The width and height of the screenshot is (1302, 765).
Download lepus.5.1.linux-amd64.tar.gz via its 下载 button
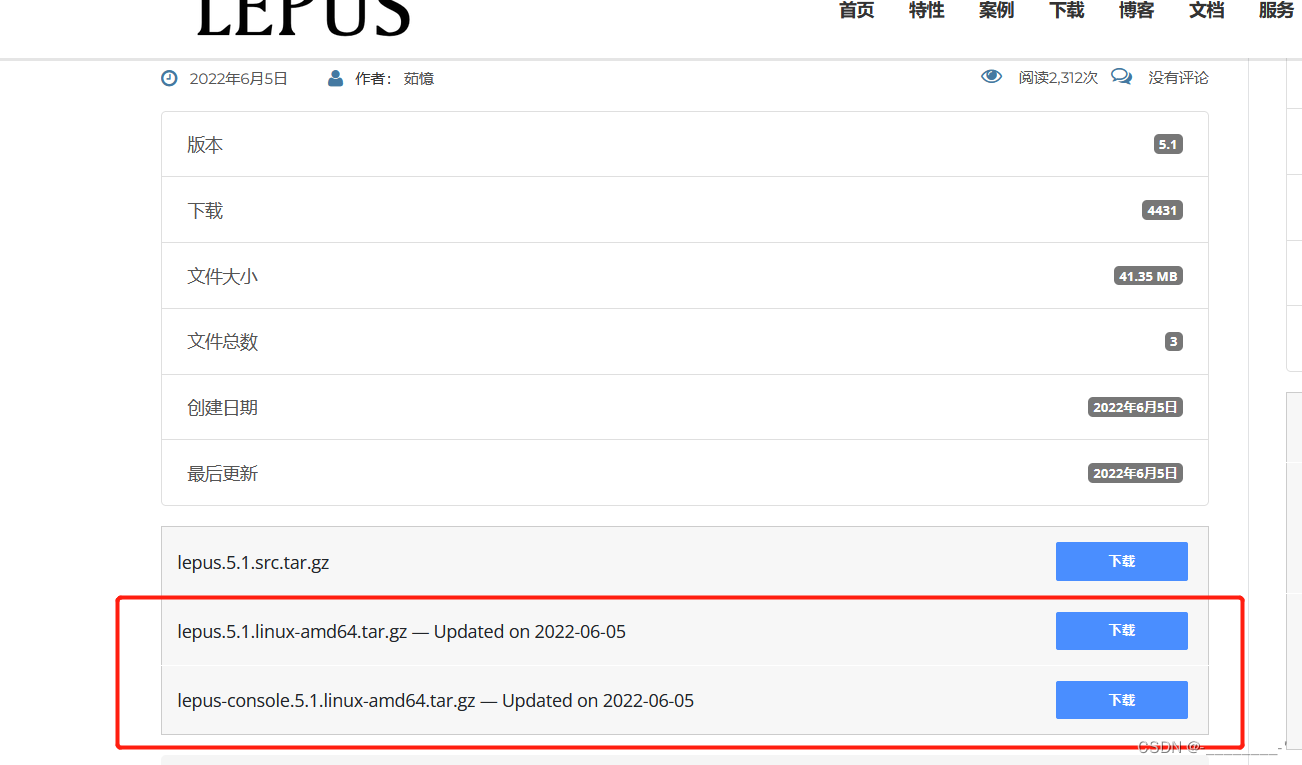1122,631
